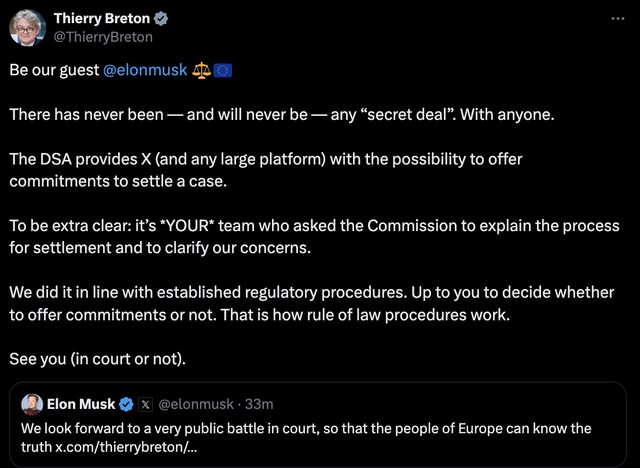Click the quoted tweet text about a public court battle
Image resolution: width=640 pixels, height=468 pixels.
pyautogui.click(x=306, y=428)
